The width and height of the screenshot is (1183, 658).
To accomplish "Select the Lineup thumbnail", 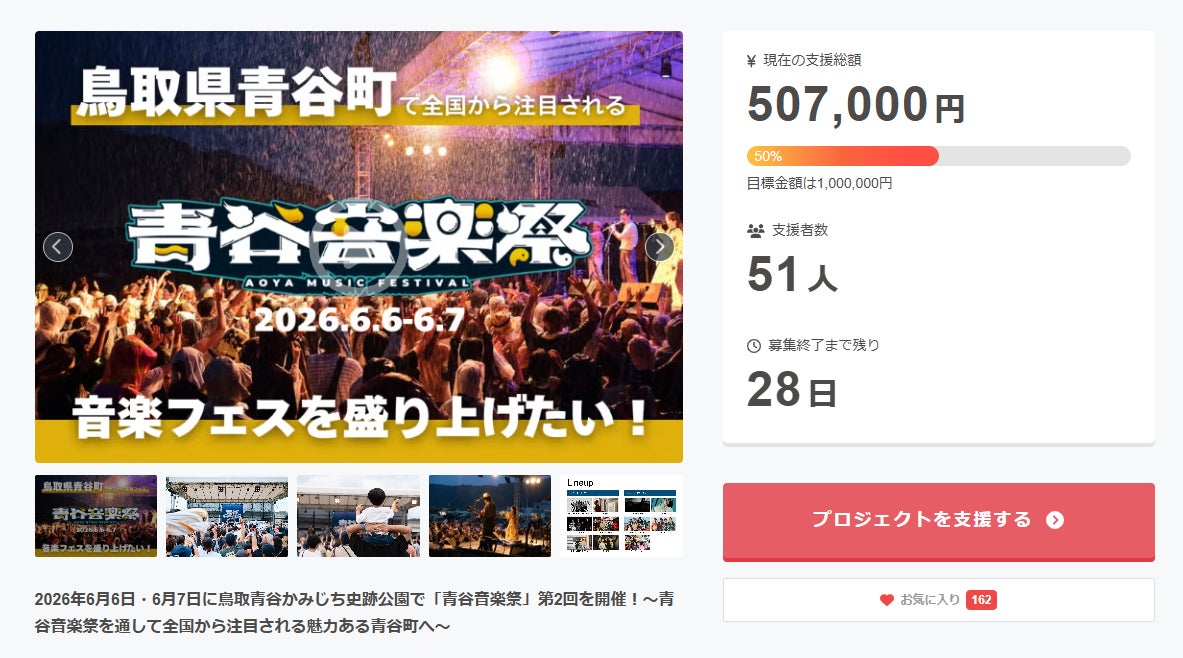I will point(622,516).
